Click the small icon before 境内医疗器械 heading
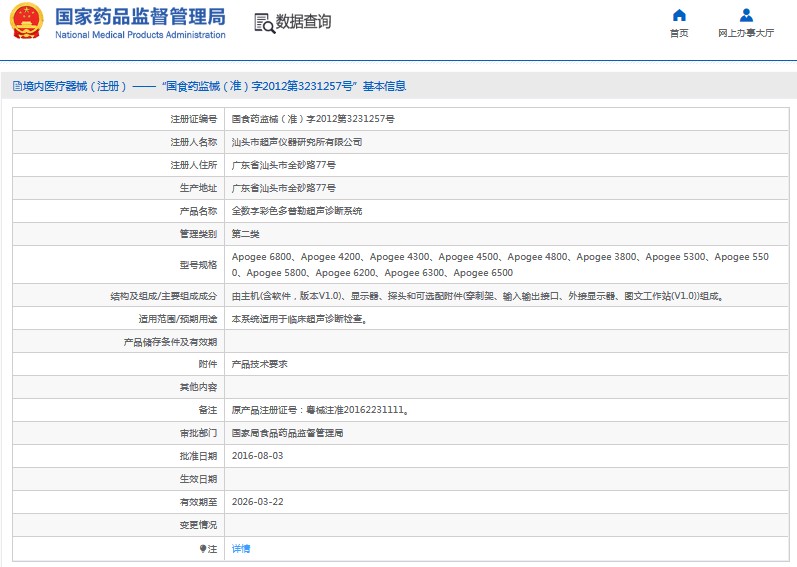The height and width of the screenshot is (567, 797). [16, 87]
